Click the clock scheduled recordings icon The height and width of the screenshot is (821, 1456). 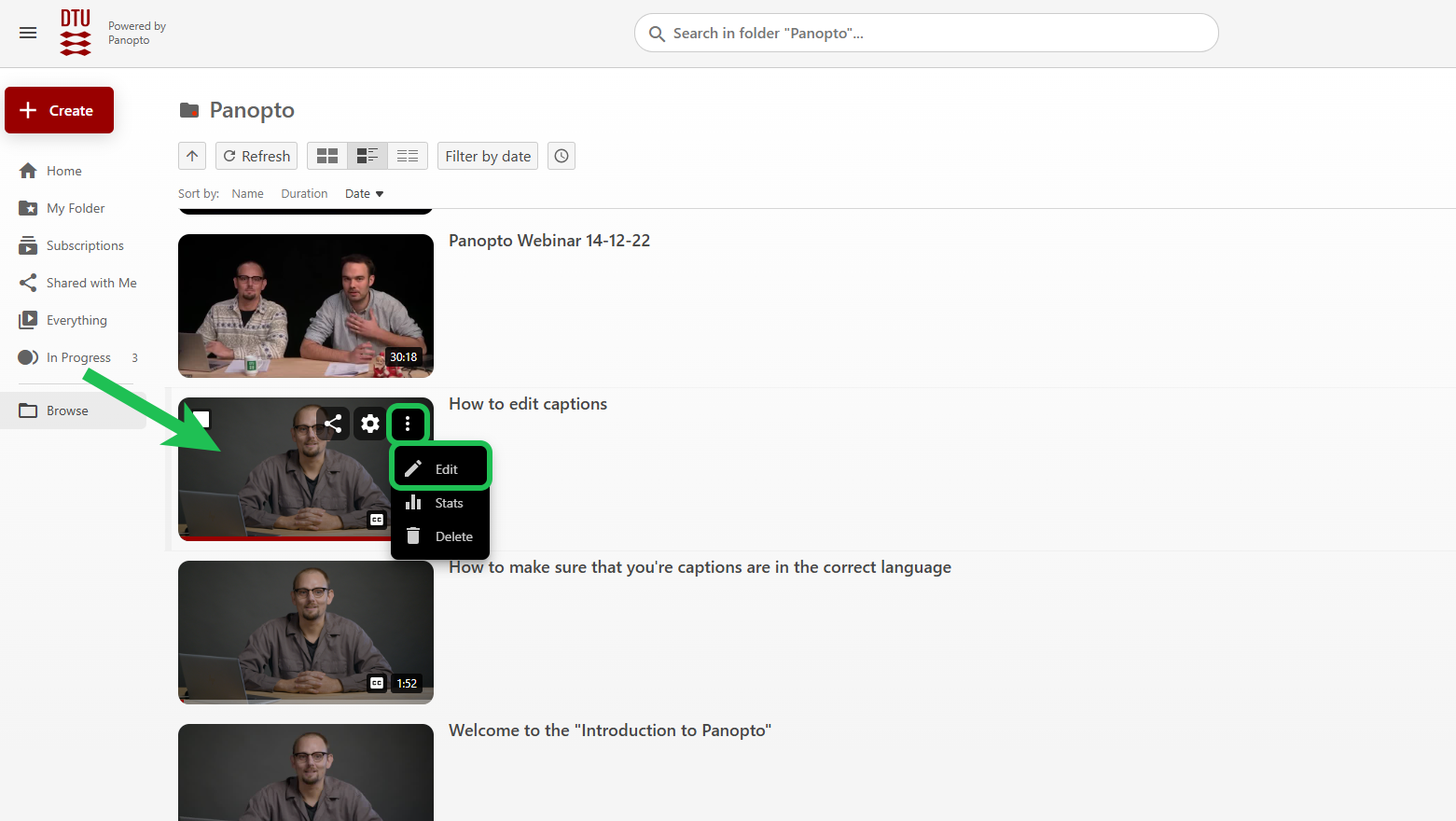coord(562,156)
